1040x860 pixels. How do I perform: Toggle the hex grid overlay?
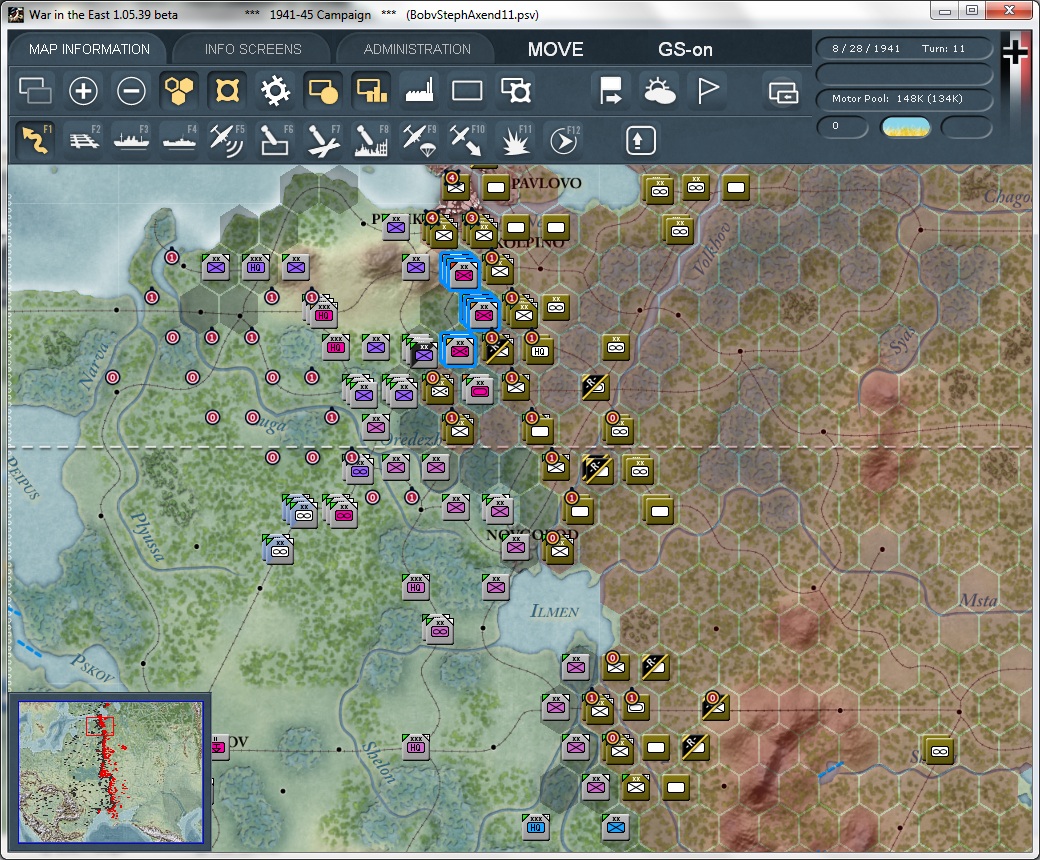pyautogui.click(x=179, y=90)
